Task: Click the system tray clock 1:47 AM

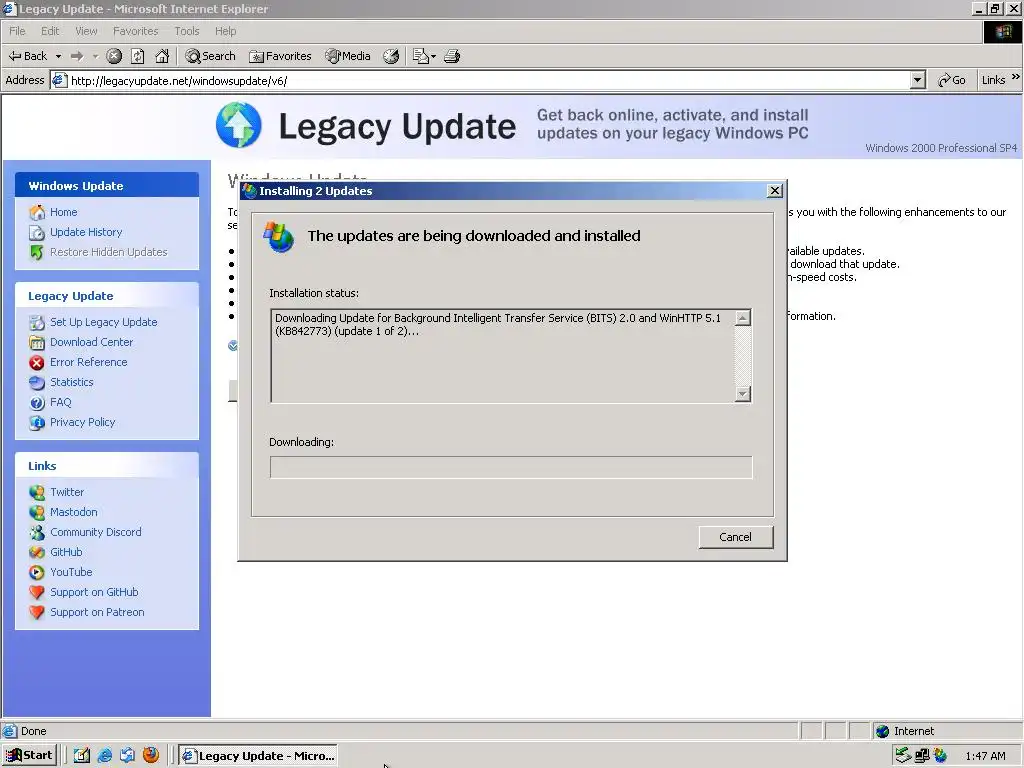Action: 985,756
